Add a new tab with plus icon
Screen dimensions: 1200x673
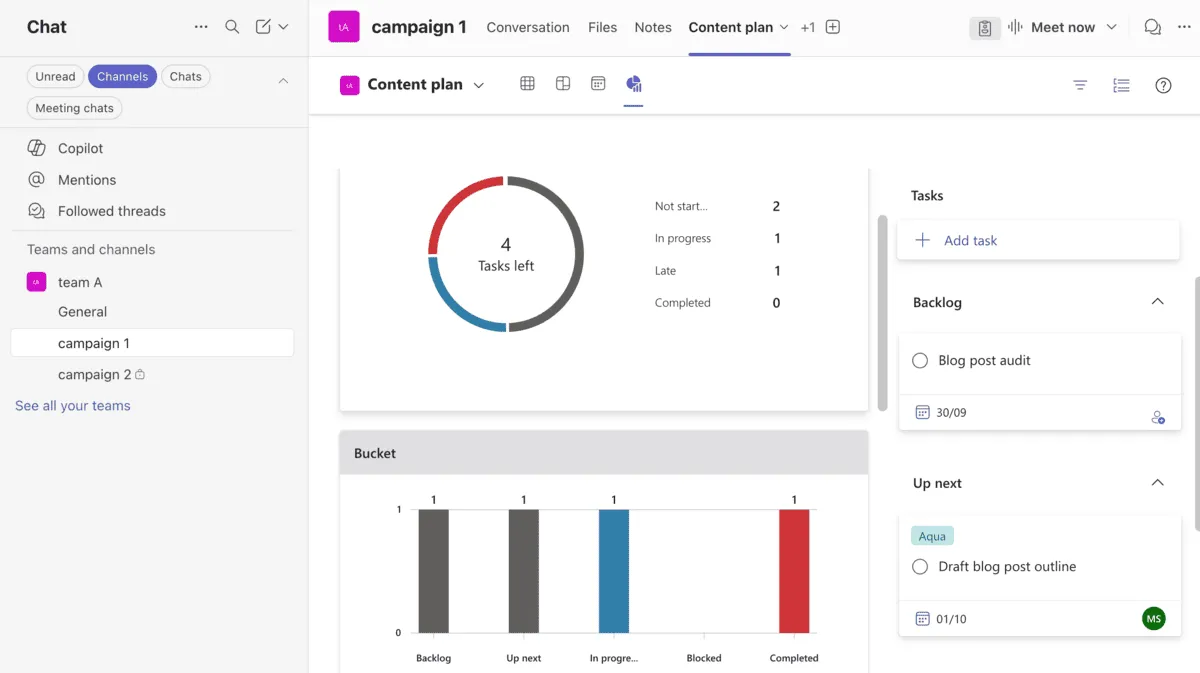pyautogui.click(x=833, y=27)
